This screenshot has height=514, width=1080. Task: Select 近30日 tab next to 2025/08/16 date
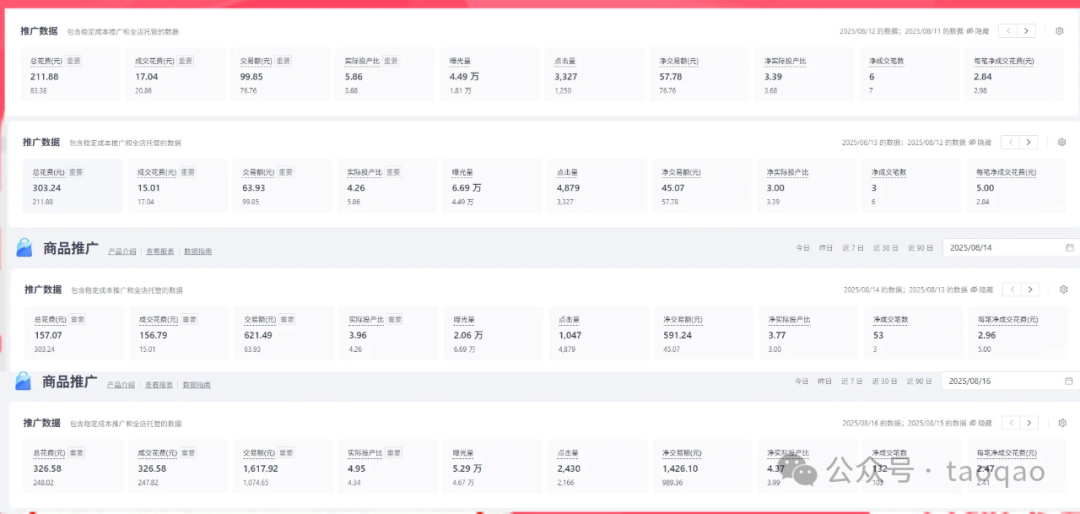[x=885, y=381]
